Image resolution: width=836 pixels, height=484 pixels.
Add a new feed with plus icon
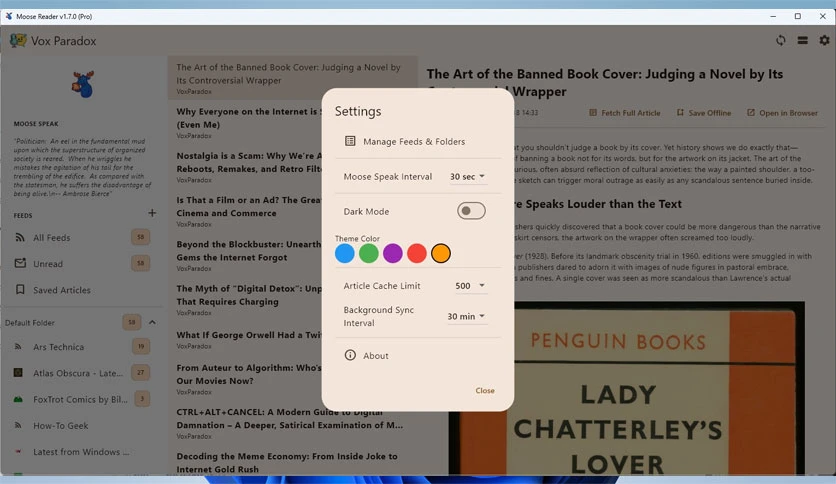pyautogui.click(x=152, y=213)
